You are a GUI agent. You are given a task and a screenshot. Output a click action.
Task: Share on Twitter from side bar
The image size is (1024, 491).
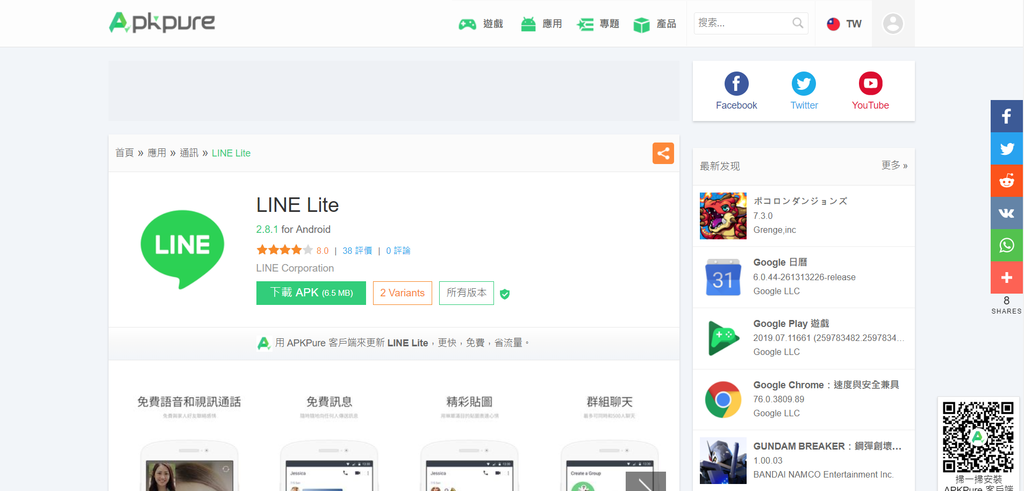tap(1007, 148)
